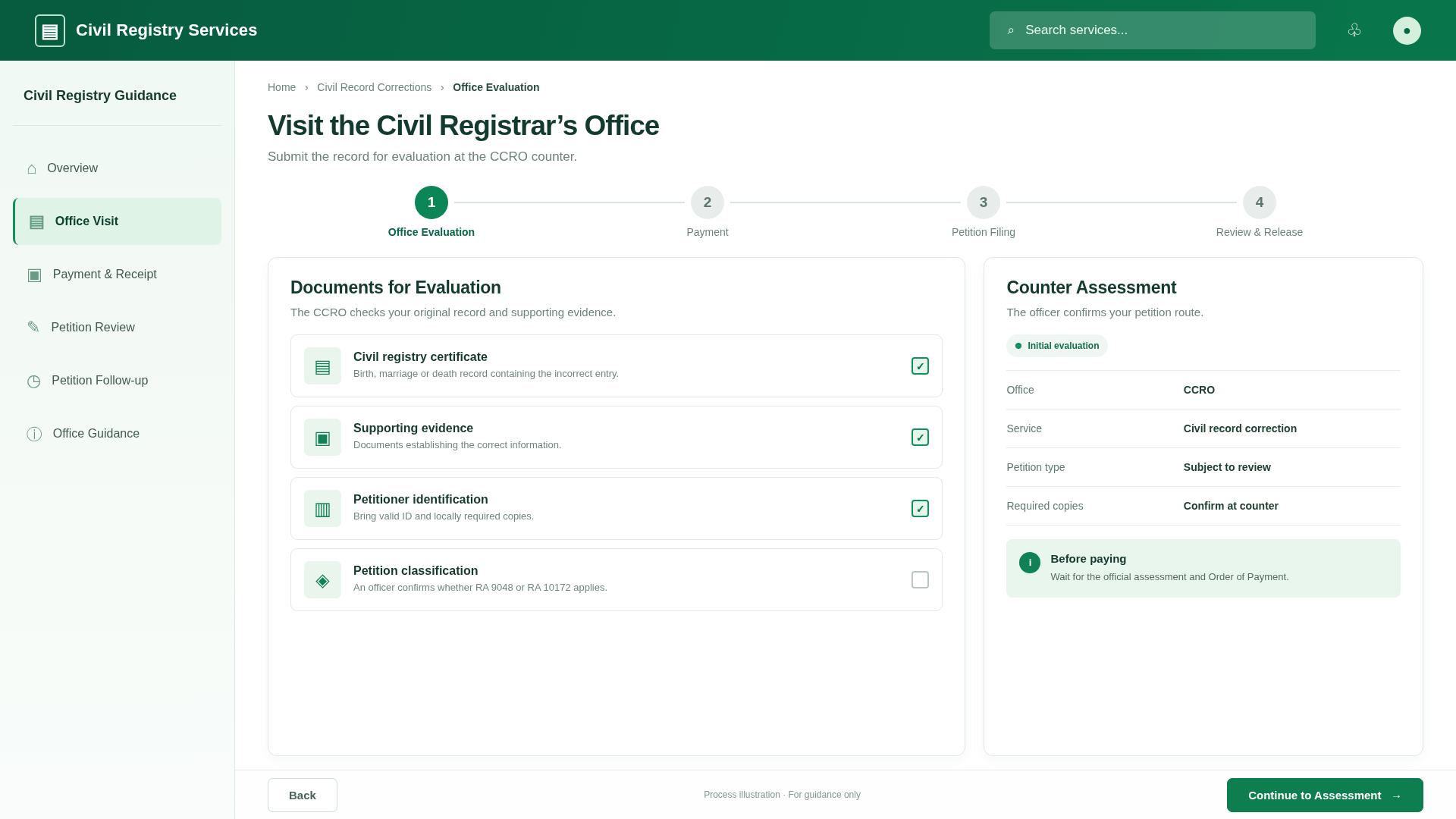1456x819 pixels.
Task: Click the Initial evaluation status badge
Action: pyautogui.click(x=1056, y=346)
